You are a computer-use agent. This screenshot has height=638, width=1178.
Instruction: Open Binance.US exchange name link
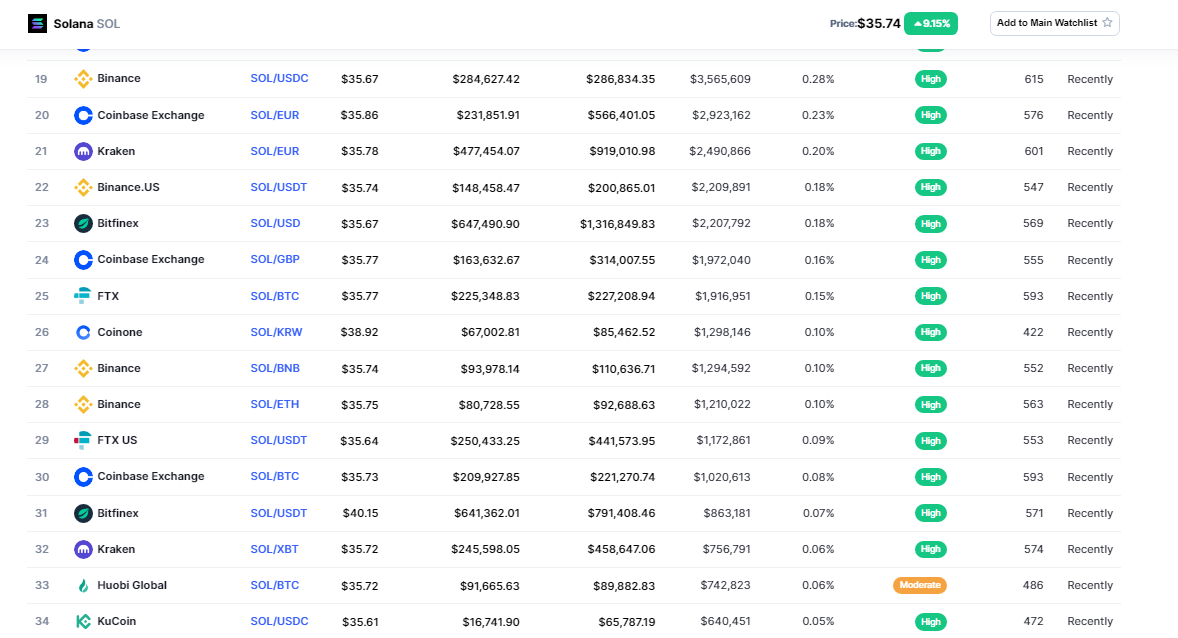coord(128,187)
